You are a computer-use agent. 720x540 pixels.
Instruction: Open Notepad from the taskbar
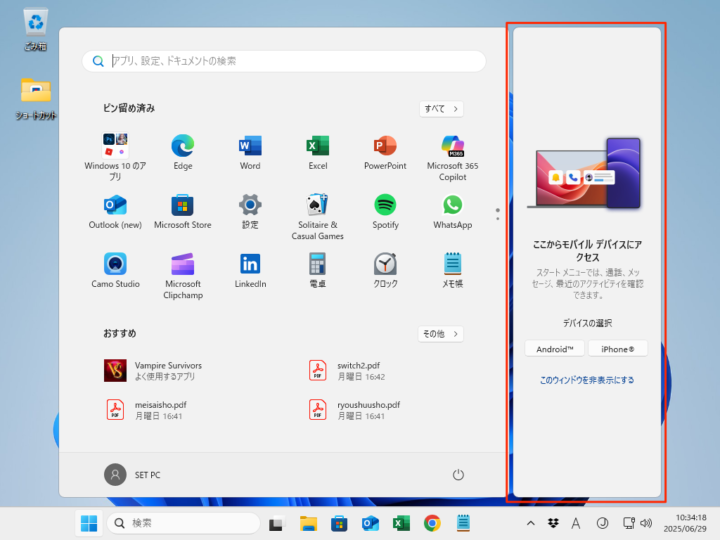[463, 523]
